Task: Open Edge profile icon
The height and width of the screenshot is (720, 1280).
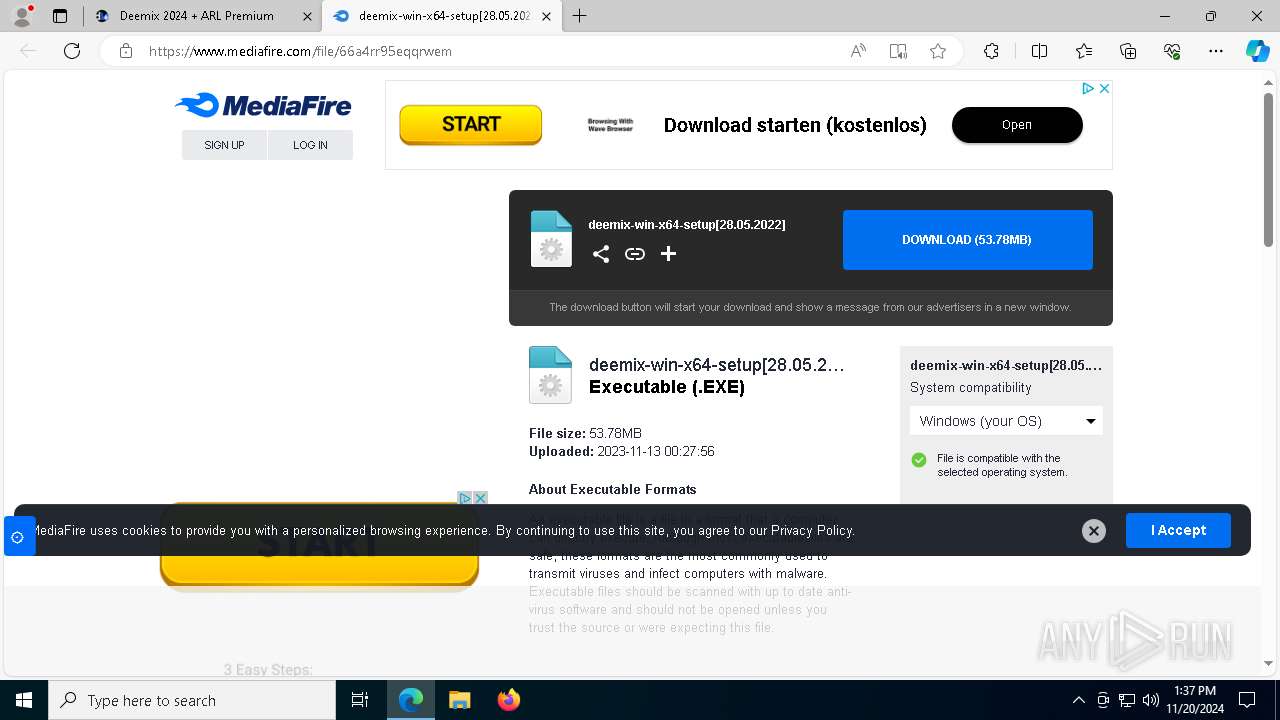Action: (x=22, y=16)
